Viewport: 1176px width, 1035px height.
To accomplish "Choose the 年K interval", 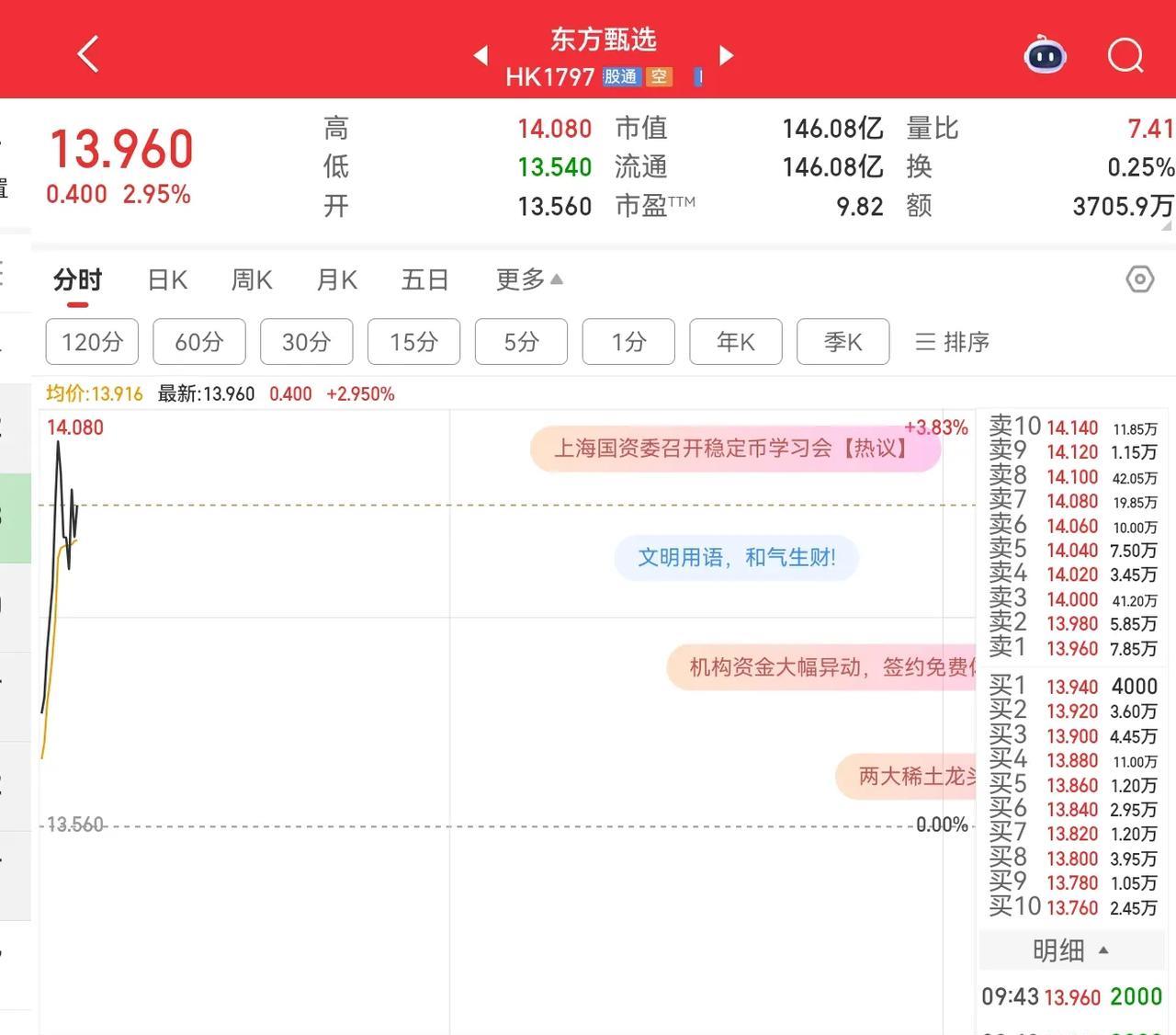I will tap(736, 342).
